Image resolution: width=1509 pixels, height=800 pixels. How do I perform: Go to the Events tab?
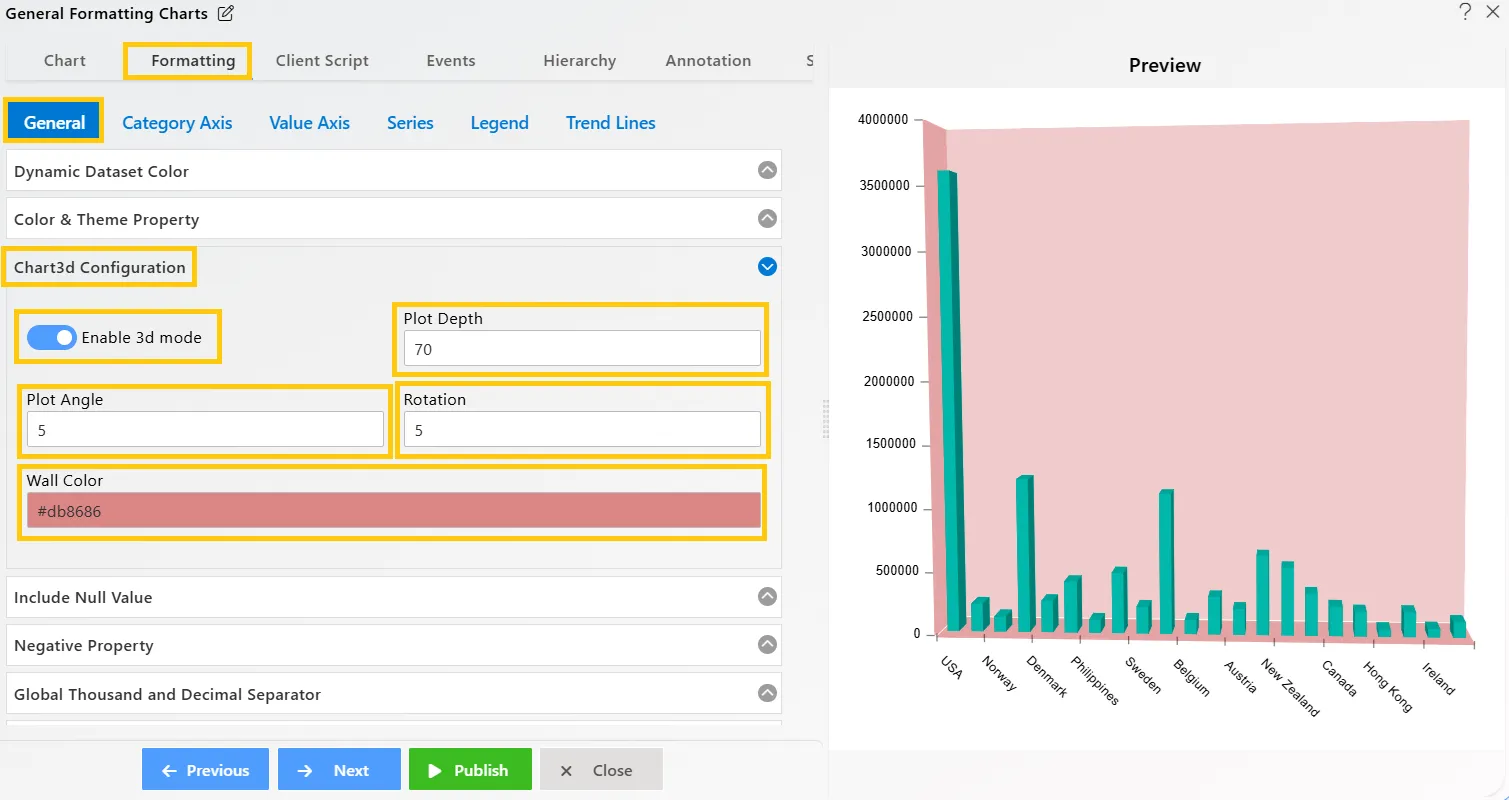coord(451,61)
